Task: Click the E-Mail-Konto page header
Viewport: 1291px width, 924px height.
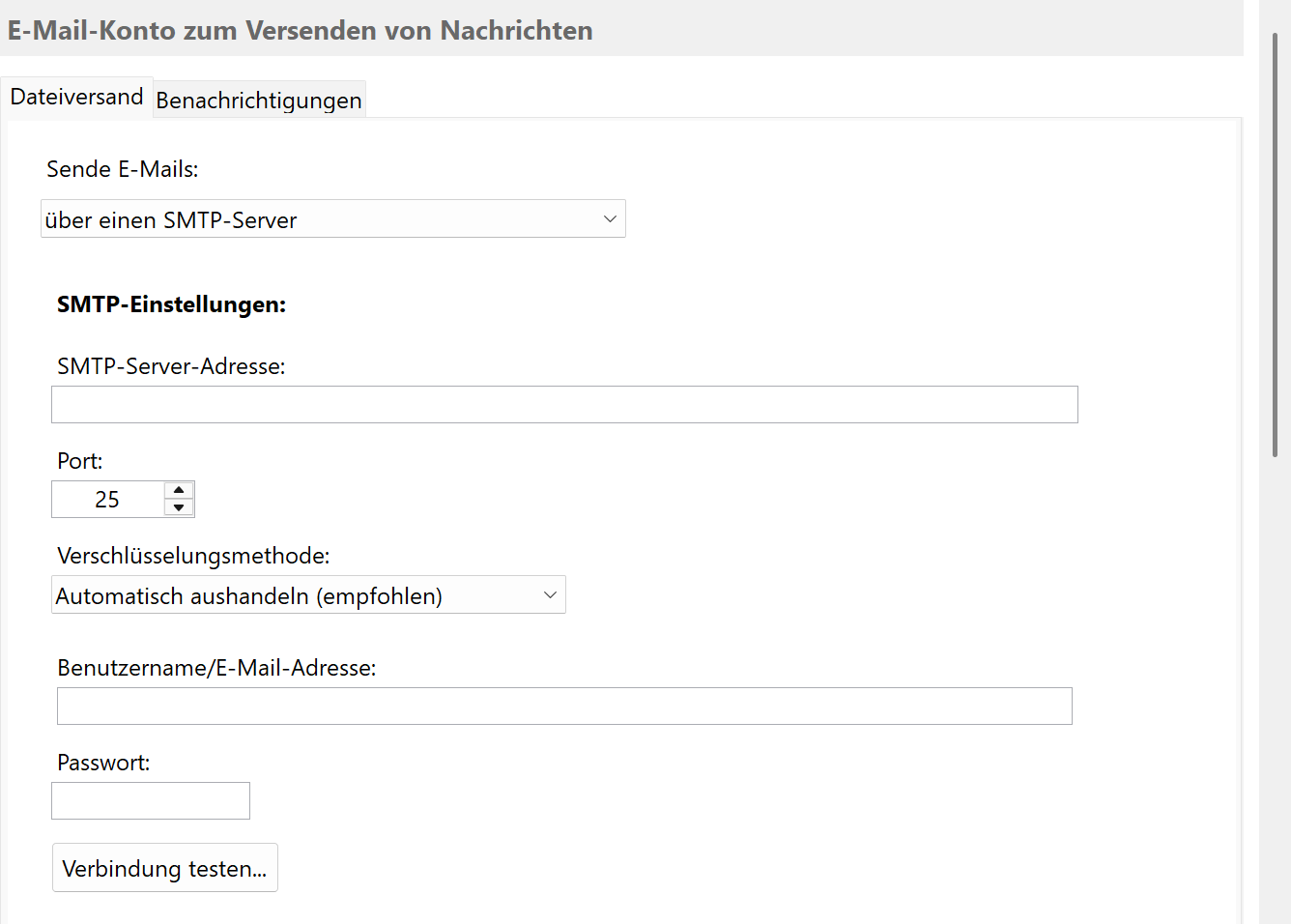Action: coord(300,30)
